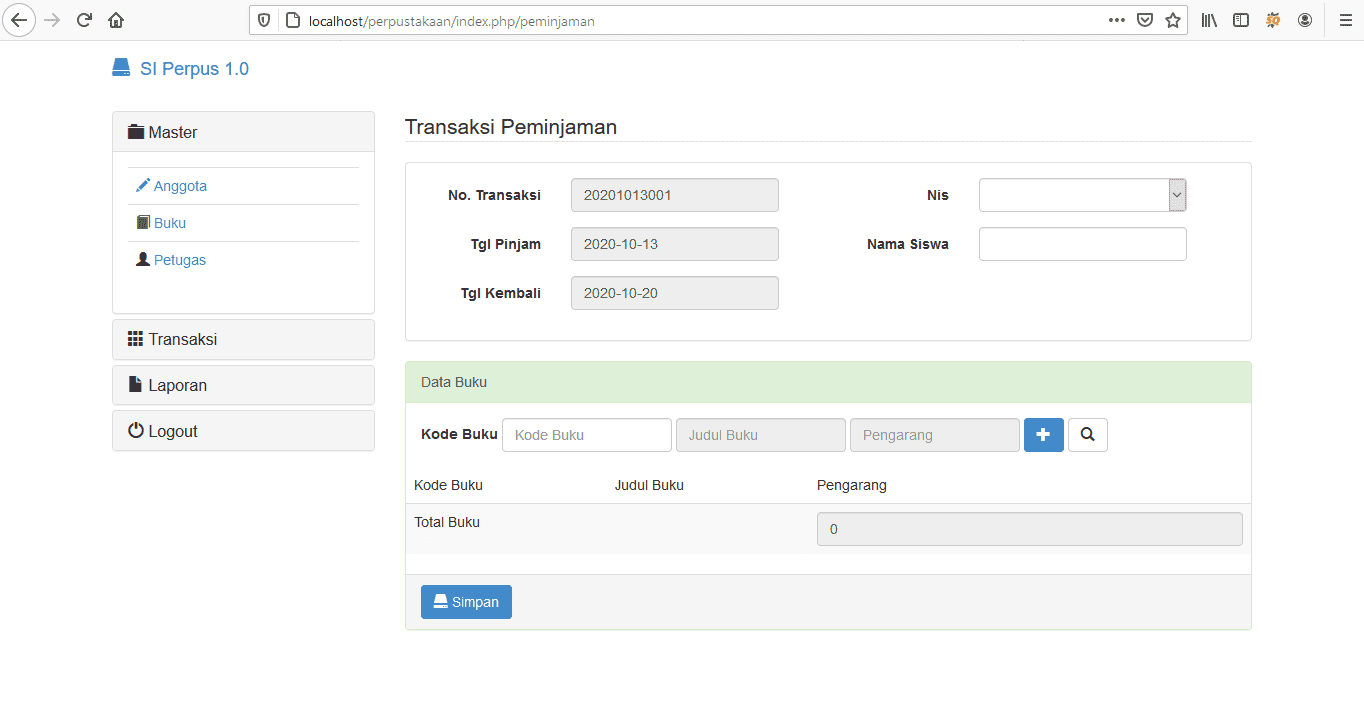Open the Nis dropdown selector

[1176, 194]
